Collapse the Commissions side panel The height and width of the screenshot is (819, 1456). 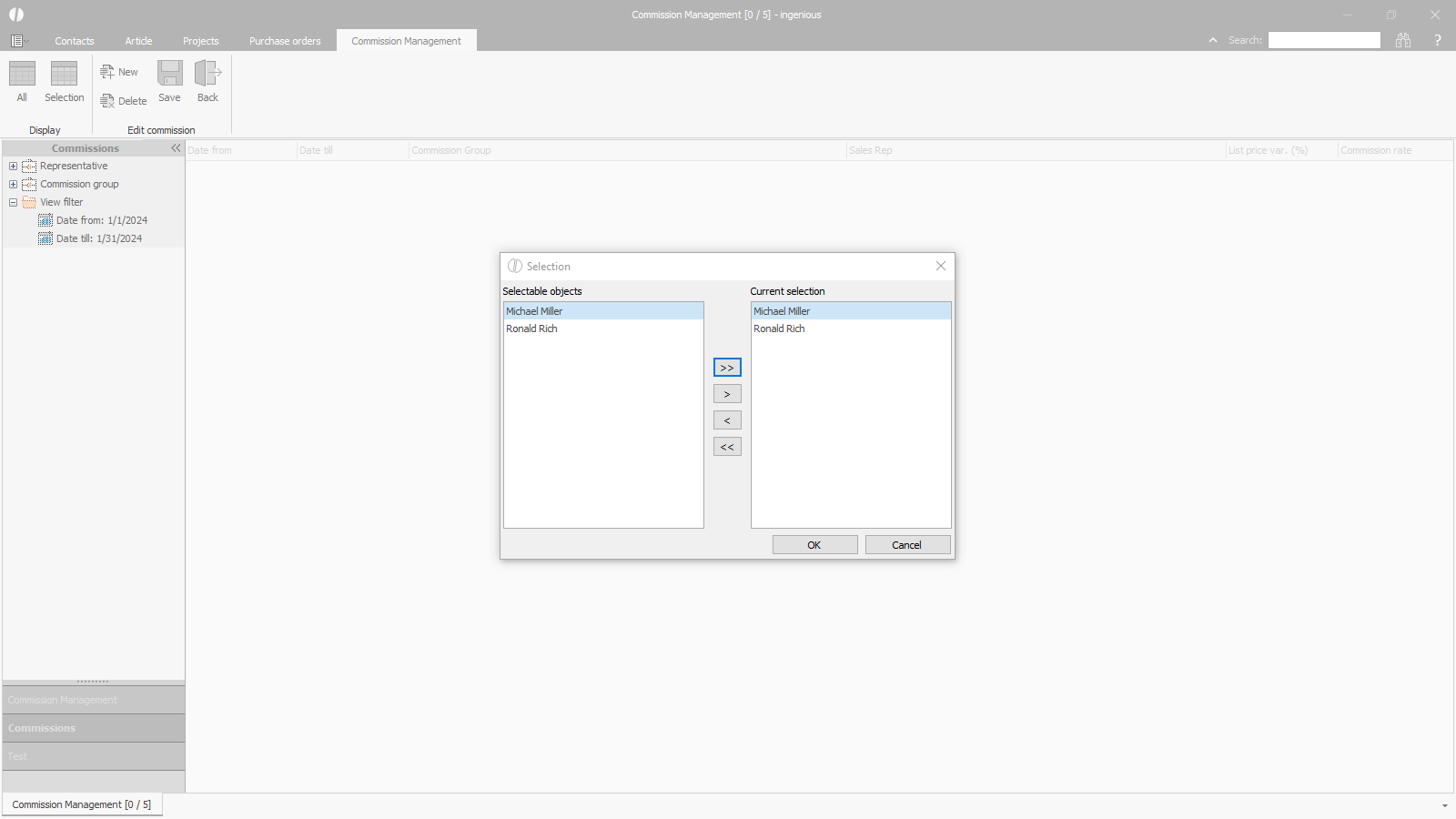[176, 148]
